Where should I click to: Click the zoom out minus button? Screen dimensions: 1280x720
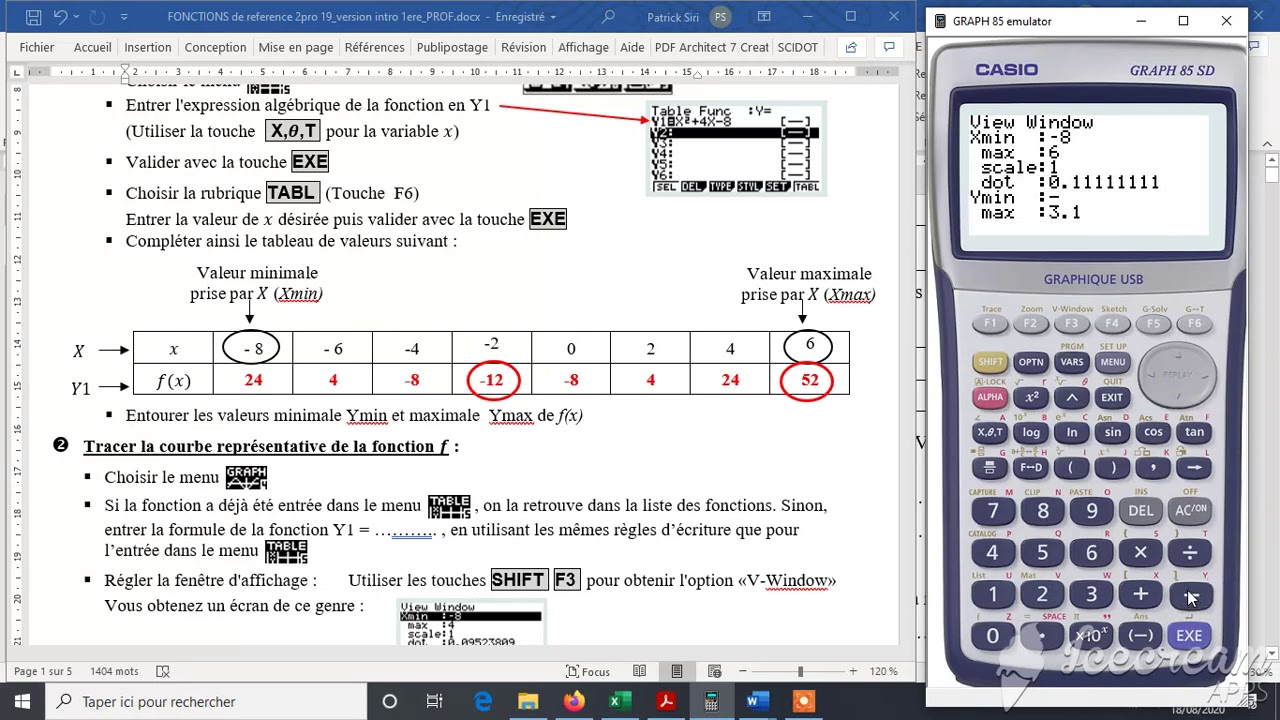click(743, 671)
